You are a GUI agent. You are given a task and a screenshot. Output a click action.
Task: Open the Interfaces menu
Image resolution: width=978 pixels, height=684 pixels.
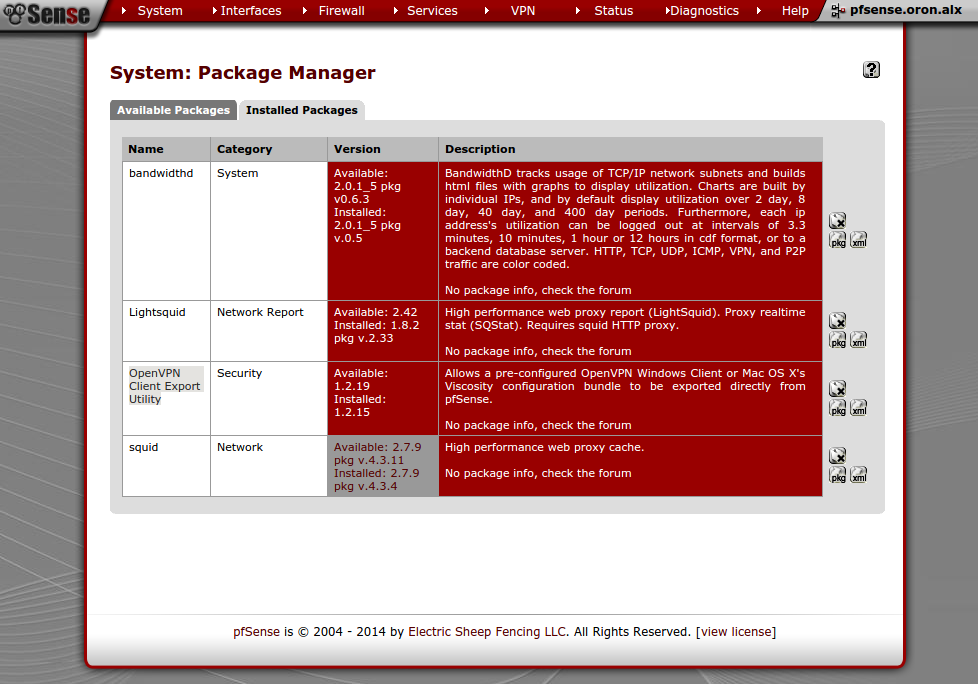pos(251,11)
